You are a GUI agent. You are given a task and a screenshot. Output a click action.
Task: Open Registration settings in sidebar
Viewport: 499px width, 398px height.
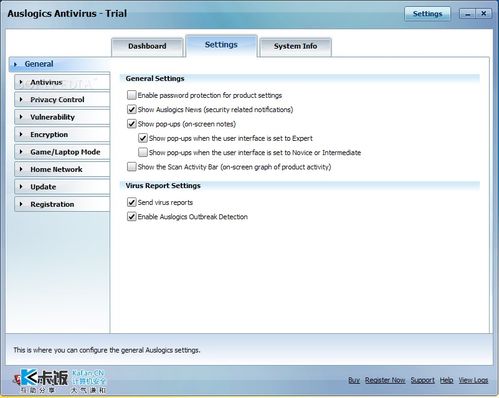[x=62, y=204]
